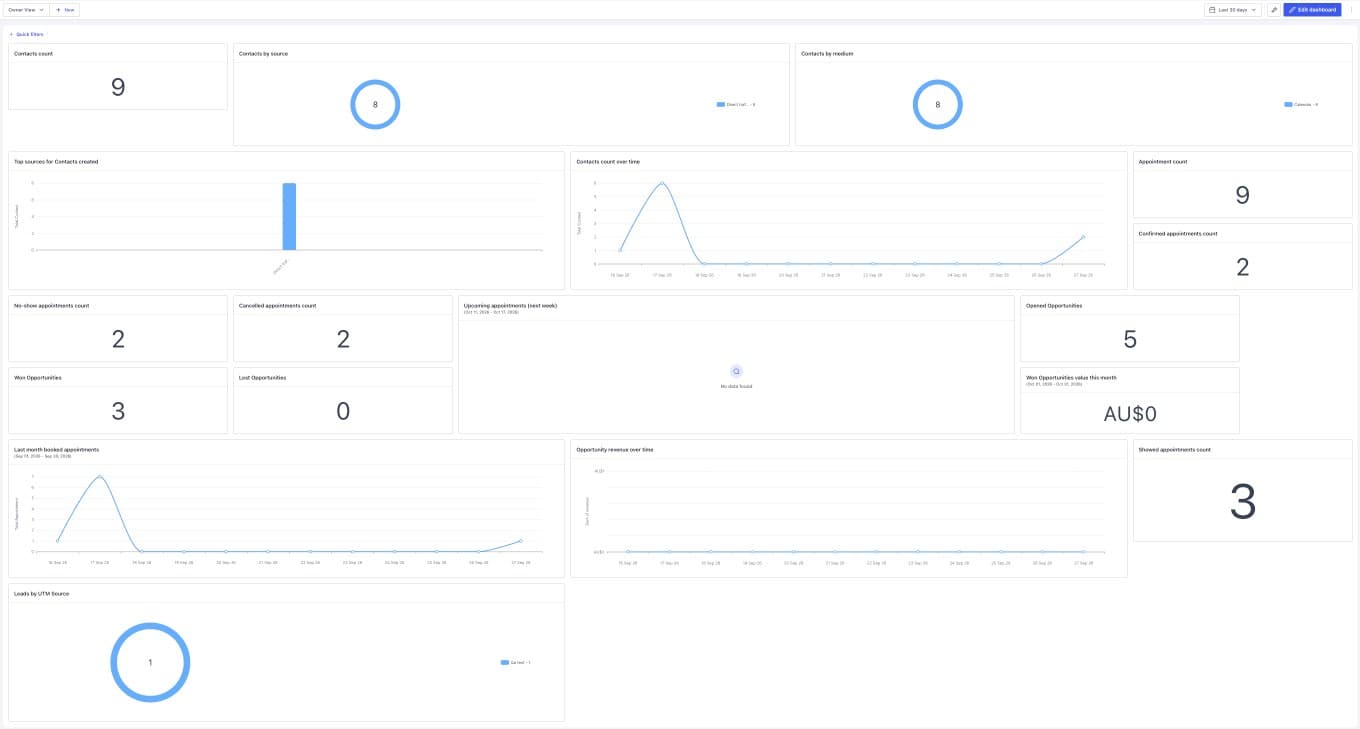Click the Opportunity revenue over time title

(615, 449)
